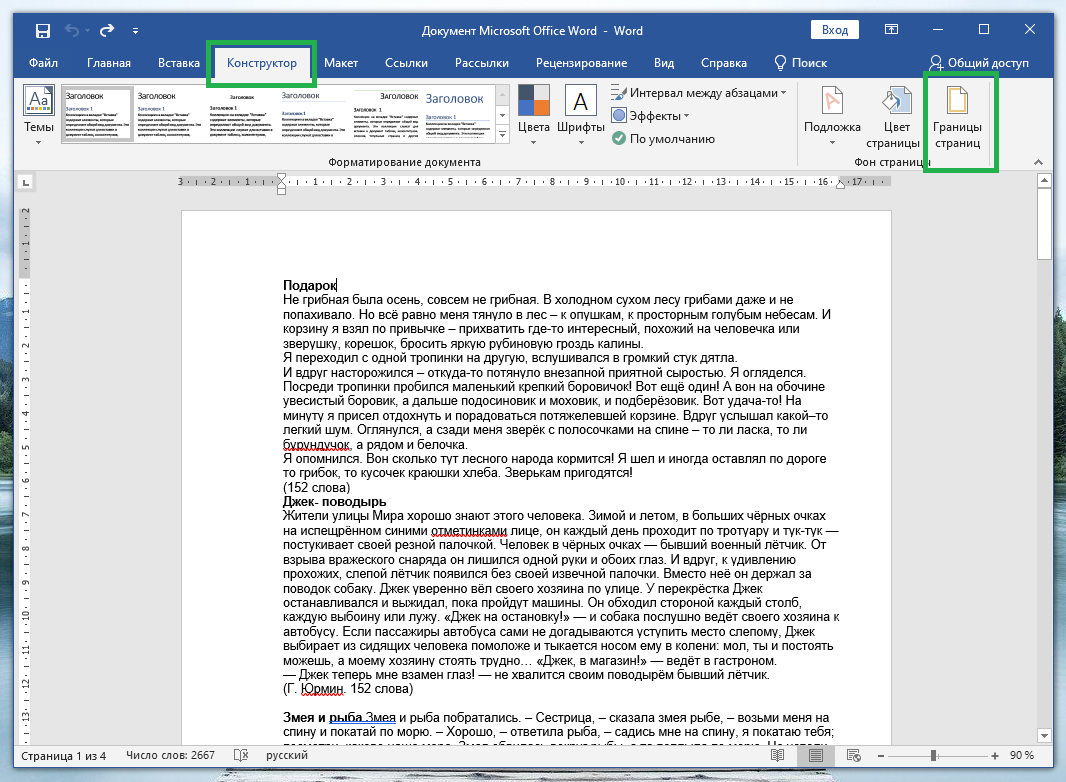Redo the last action
Image resolution: width=1066 pixels, height=782 pixels.
[107, 31]
